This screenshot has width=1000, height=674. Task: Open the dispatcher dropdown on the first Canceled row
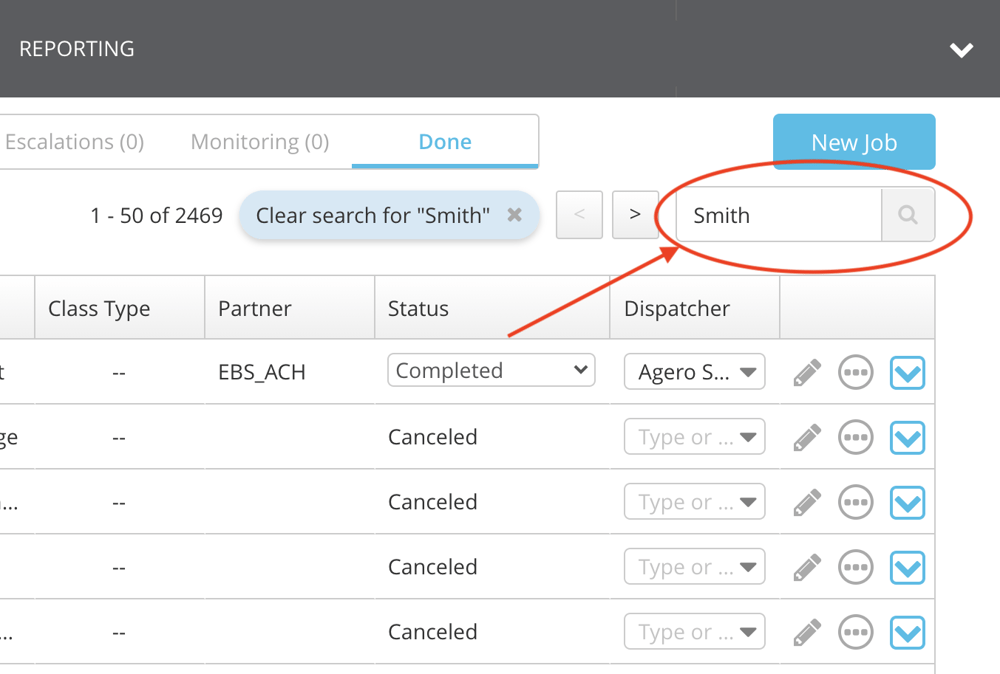tap(695, 437)
